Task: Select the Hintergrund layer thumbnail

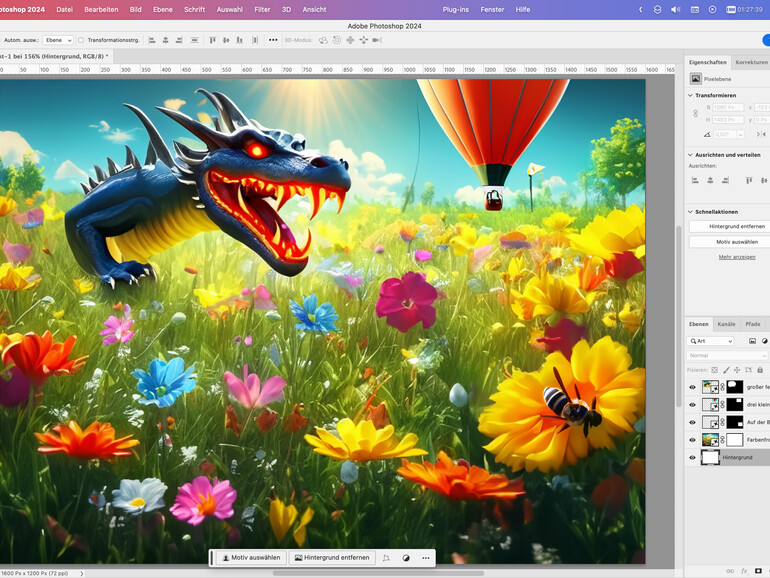Action: pyautogui.click(x=710, y=457)
